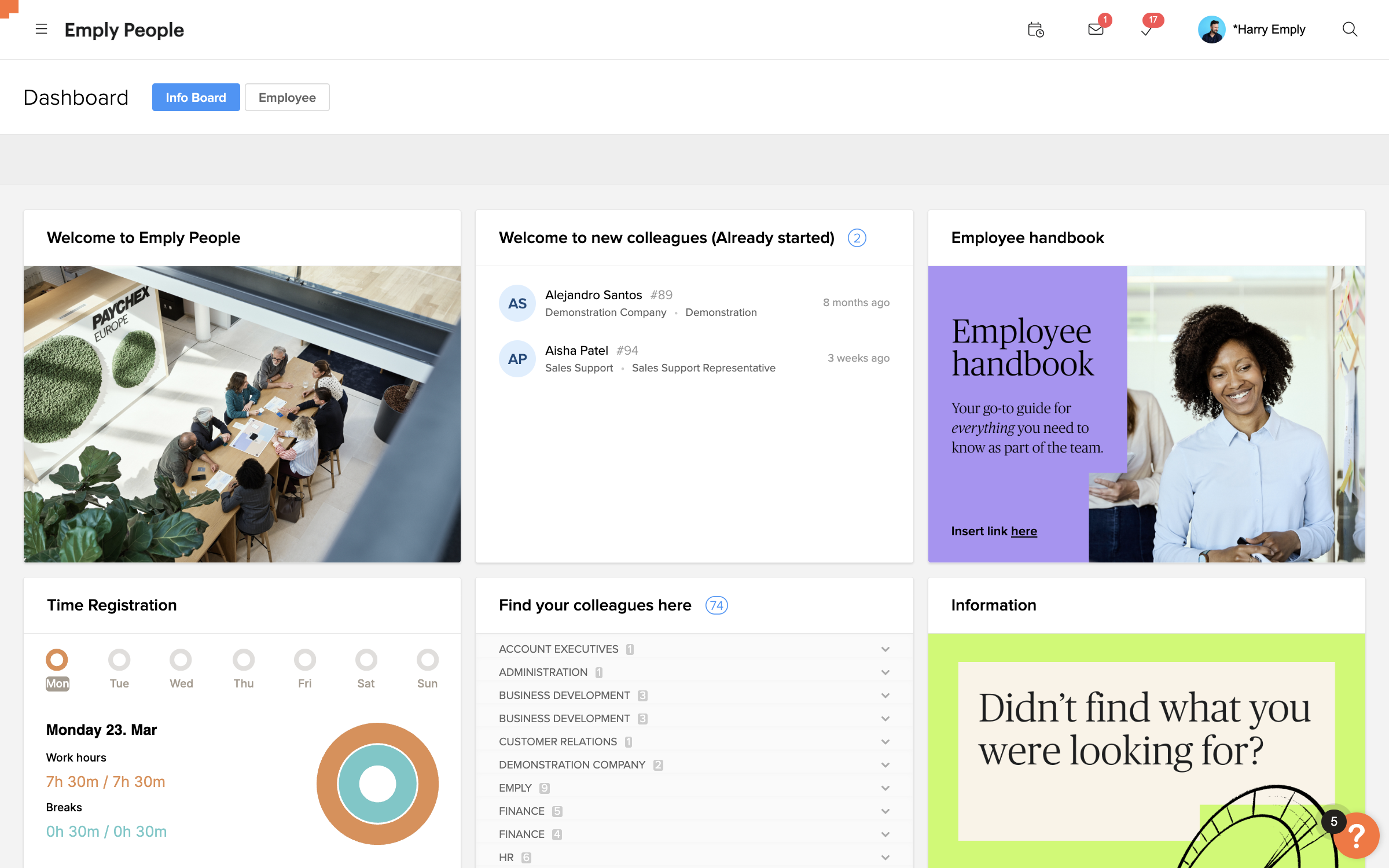Open the mail inbox icon
Image resolution: width=1389 pixels, height=868 pixels.
1096,30
